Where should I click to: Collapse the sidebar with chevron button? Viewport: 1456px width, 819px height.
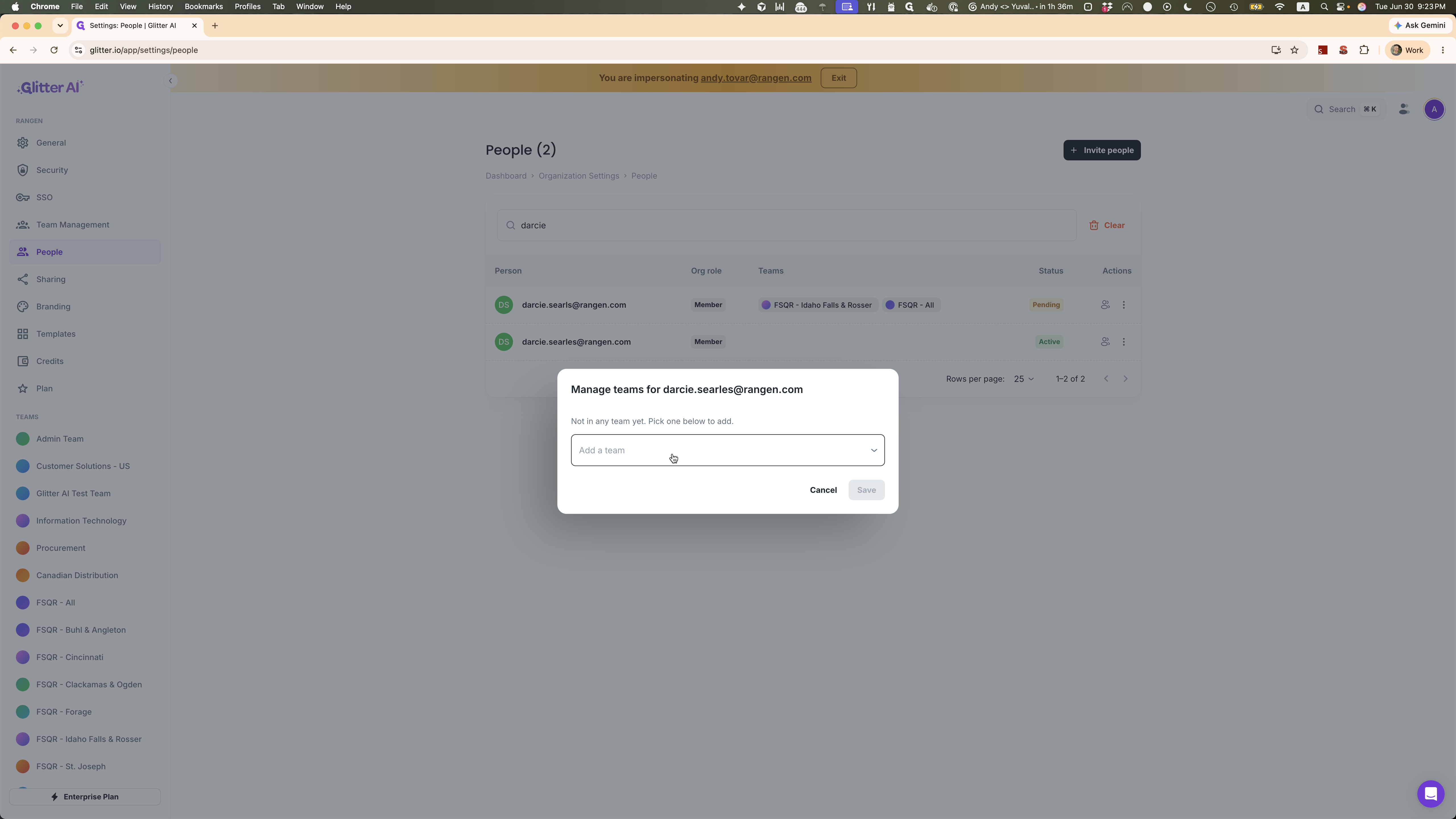coord(170,81)
